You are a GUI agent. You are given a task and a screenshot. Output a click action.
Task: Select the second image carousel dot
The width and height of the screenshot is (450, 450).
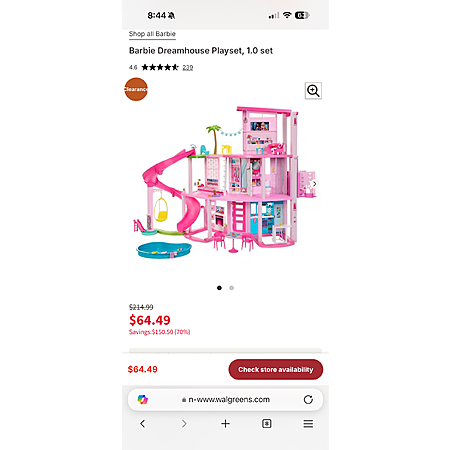pos(232,288)
